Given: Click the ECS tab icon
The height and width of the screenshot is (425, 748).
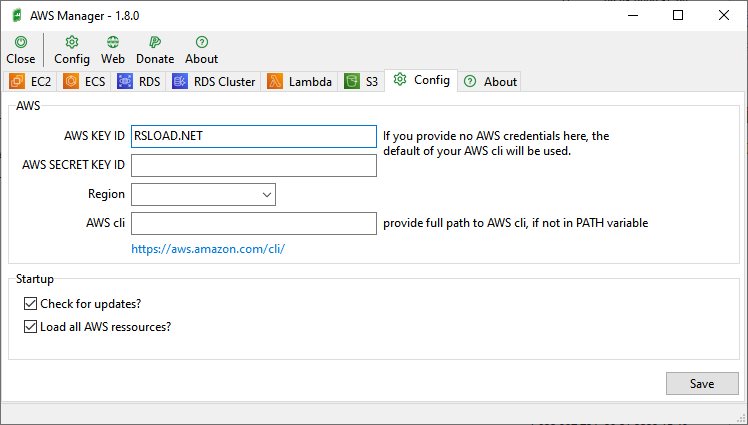Looking at the screenshot, I should [x=71, y=81].
